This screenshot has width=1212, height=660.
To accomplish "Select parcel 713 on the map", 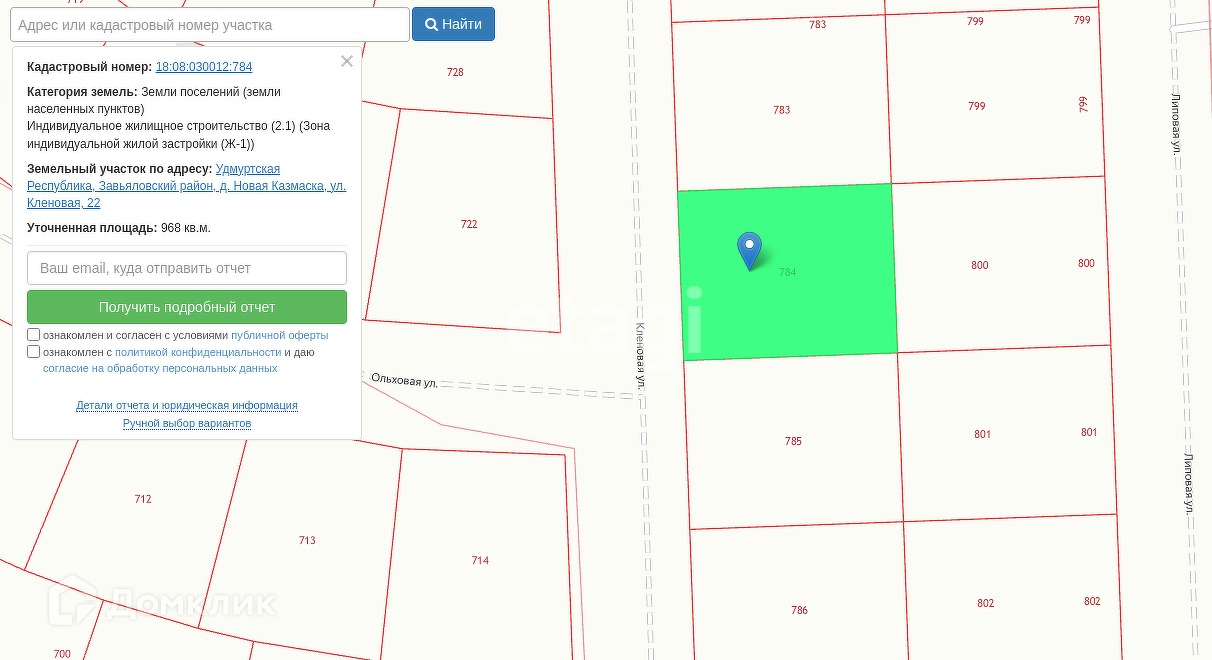I will pos(307,540).
